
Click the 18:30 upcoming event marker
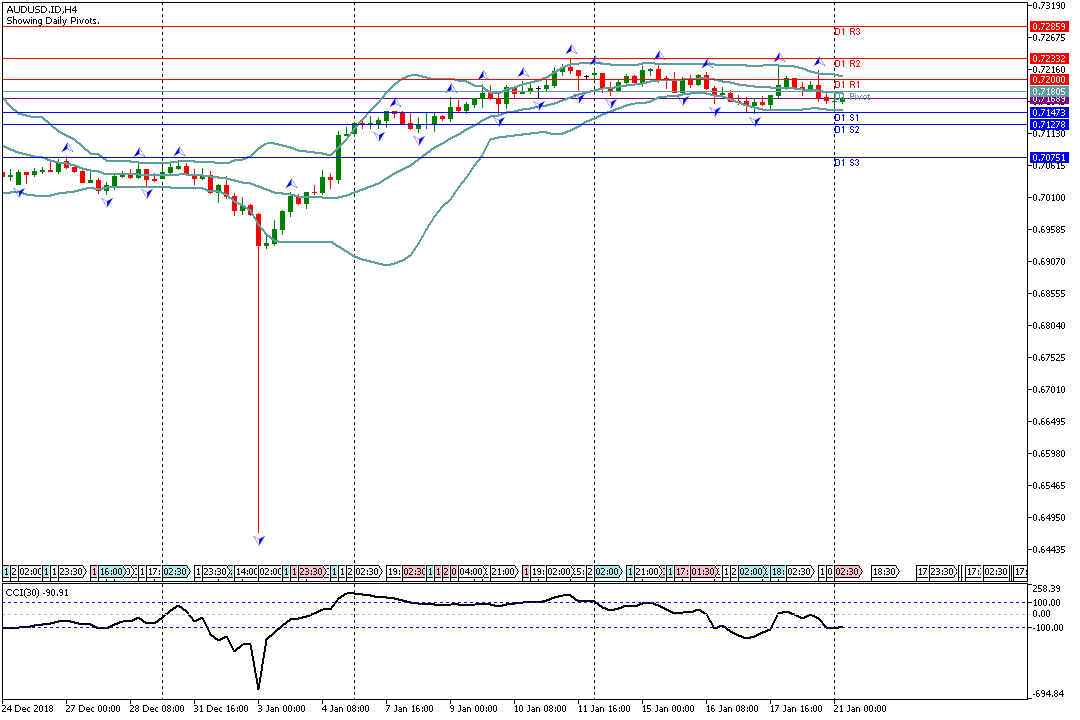pyautogui.click(x=886, y=572)
